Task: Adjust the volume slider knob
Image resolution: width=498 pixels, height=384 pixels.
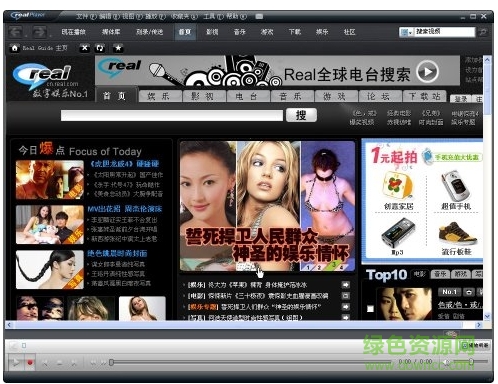Action: [x=471, y=361]
